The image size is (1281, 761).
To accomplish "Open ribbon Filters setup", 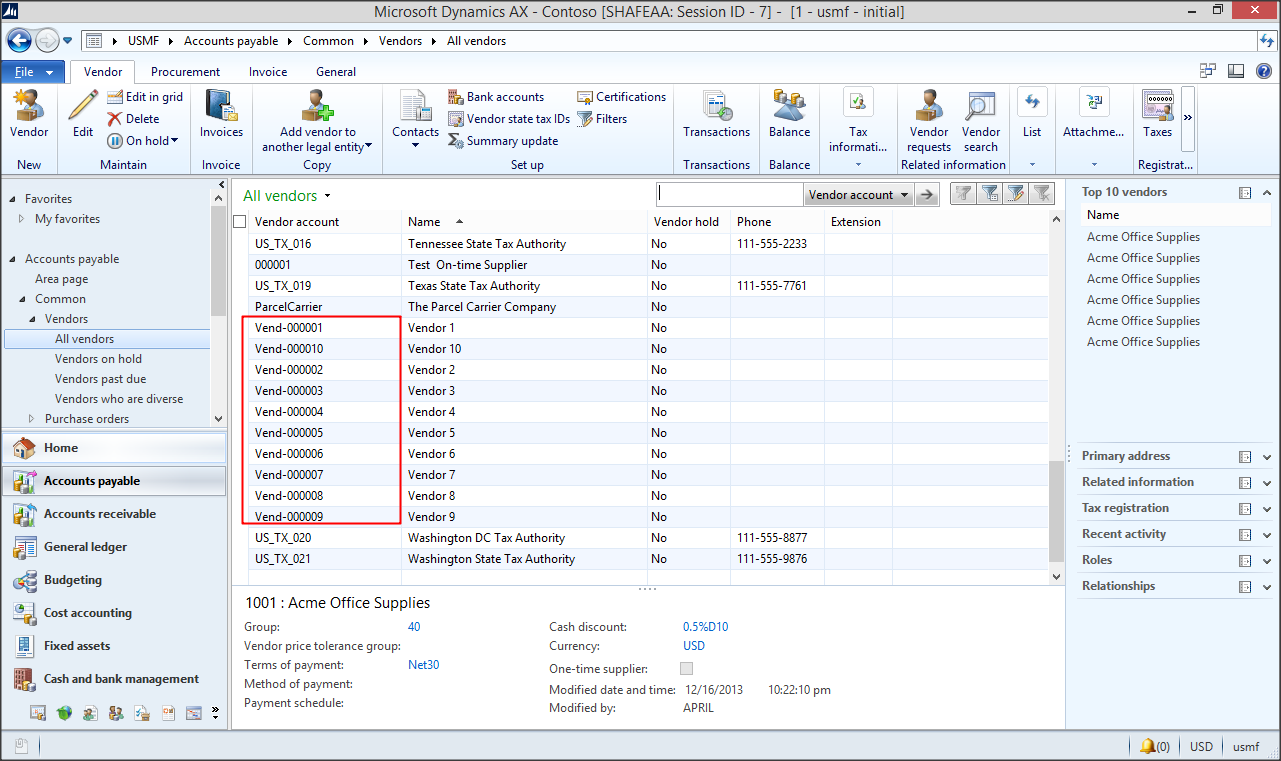I will click(x=602, y=119).
